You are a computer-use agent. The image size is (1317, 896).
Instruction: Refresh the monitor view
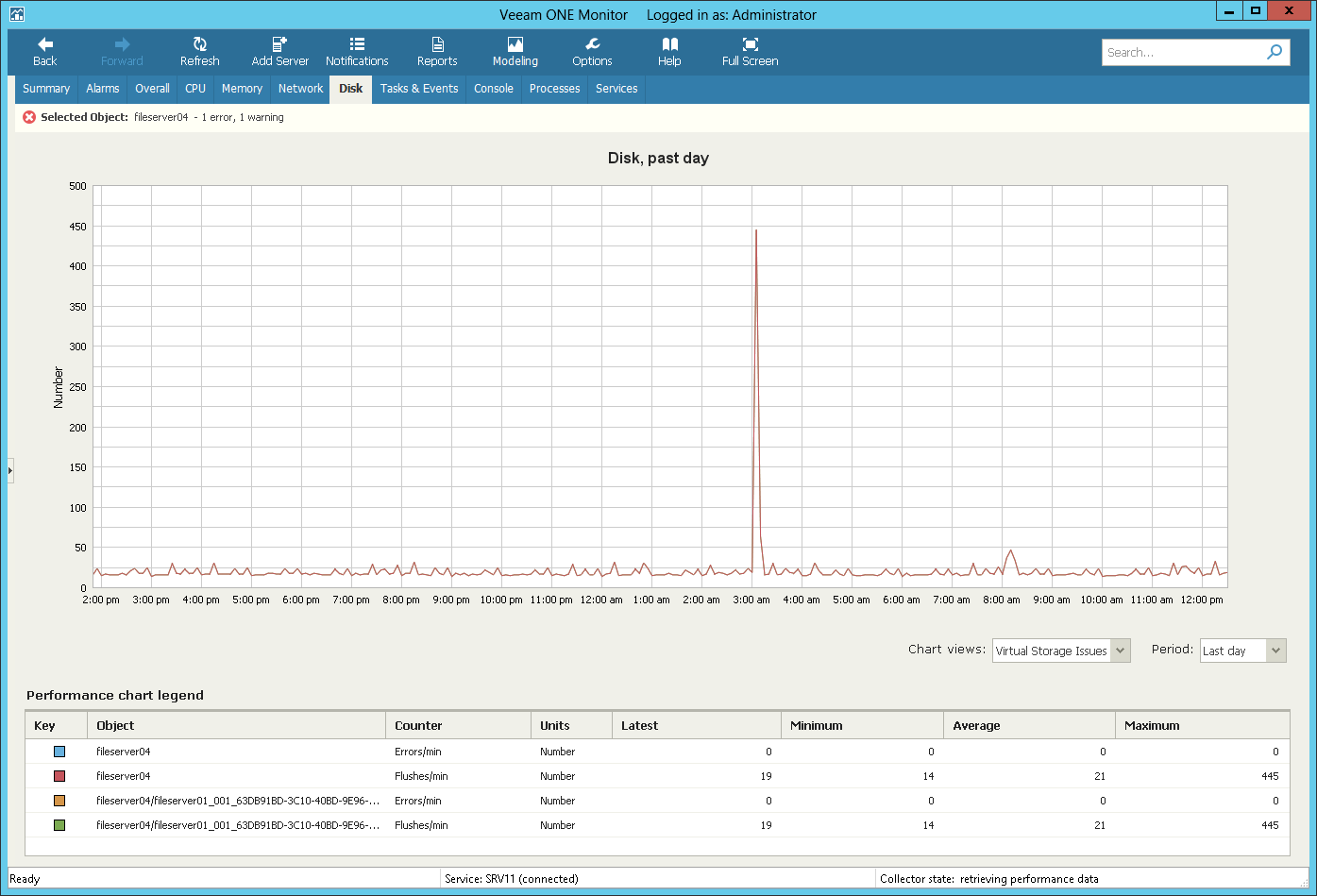tap(199, 52)
